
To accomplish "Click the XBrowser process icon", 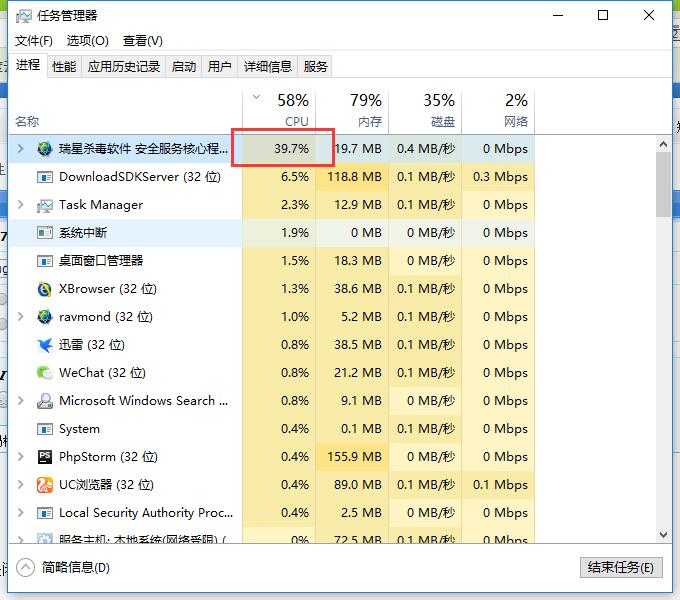I will coord(45,289).
